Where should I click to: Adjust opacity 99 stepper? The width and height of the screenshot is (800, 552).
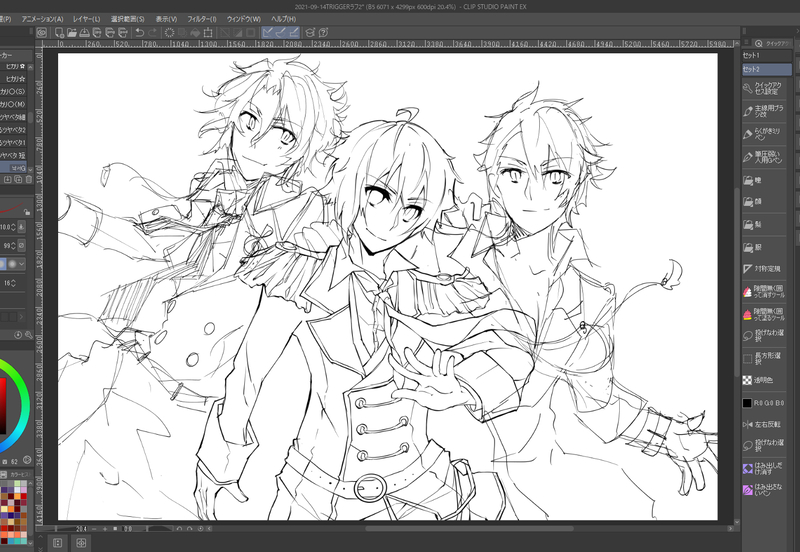(x=13, y=246)
